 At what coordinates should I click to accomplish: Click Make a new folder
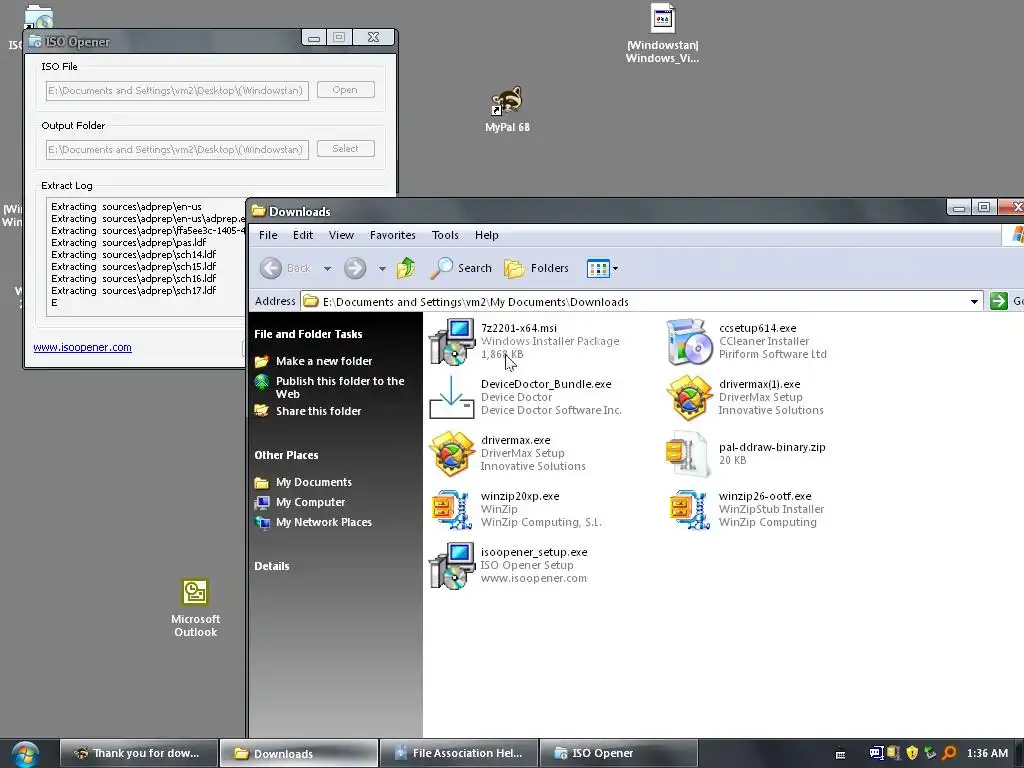coord(324,361)
